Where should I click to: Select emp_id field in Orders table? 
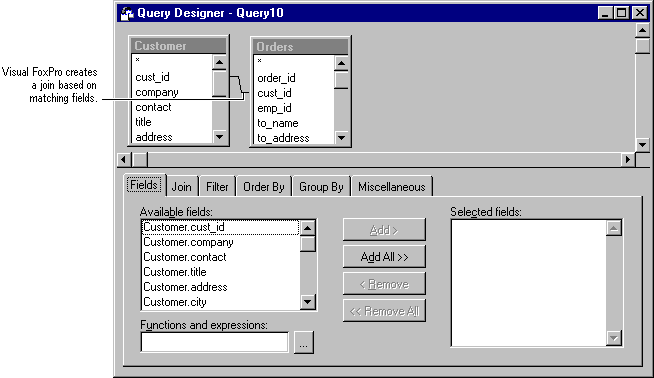point(294,108)
